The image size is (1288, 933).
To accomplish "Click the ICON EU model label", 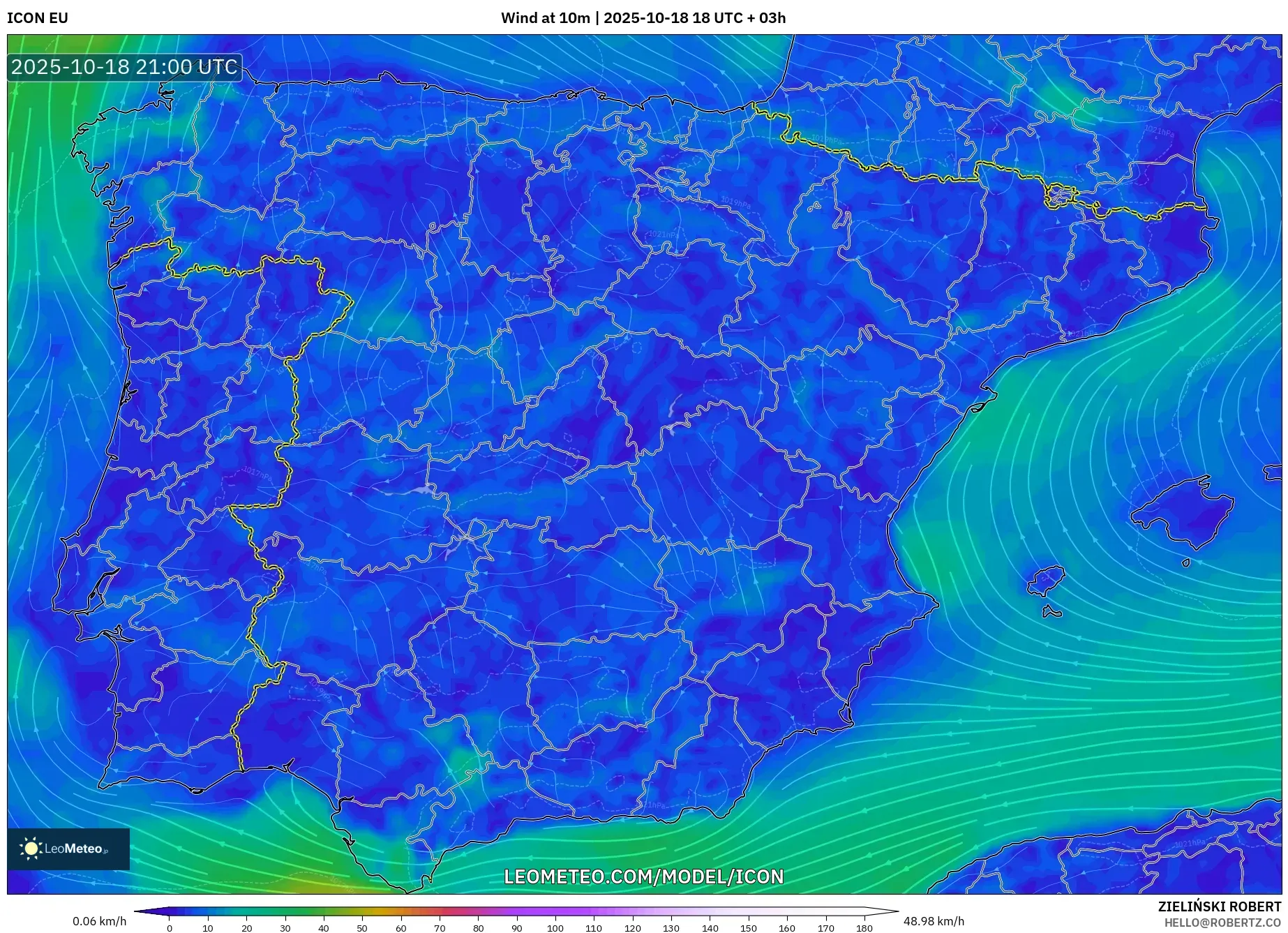I will tap(38, 18).
